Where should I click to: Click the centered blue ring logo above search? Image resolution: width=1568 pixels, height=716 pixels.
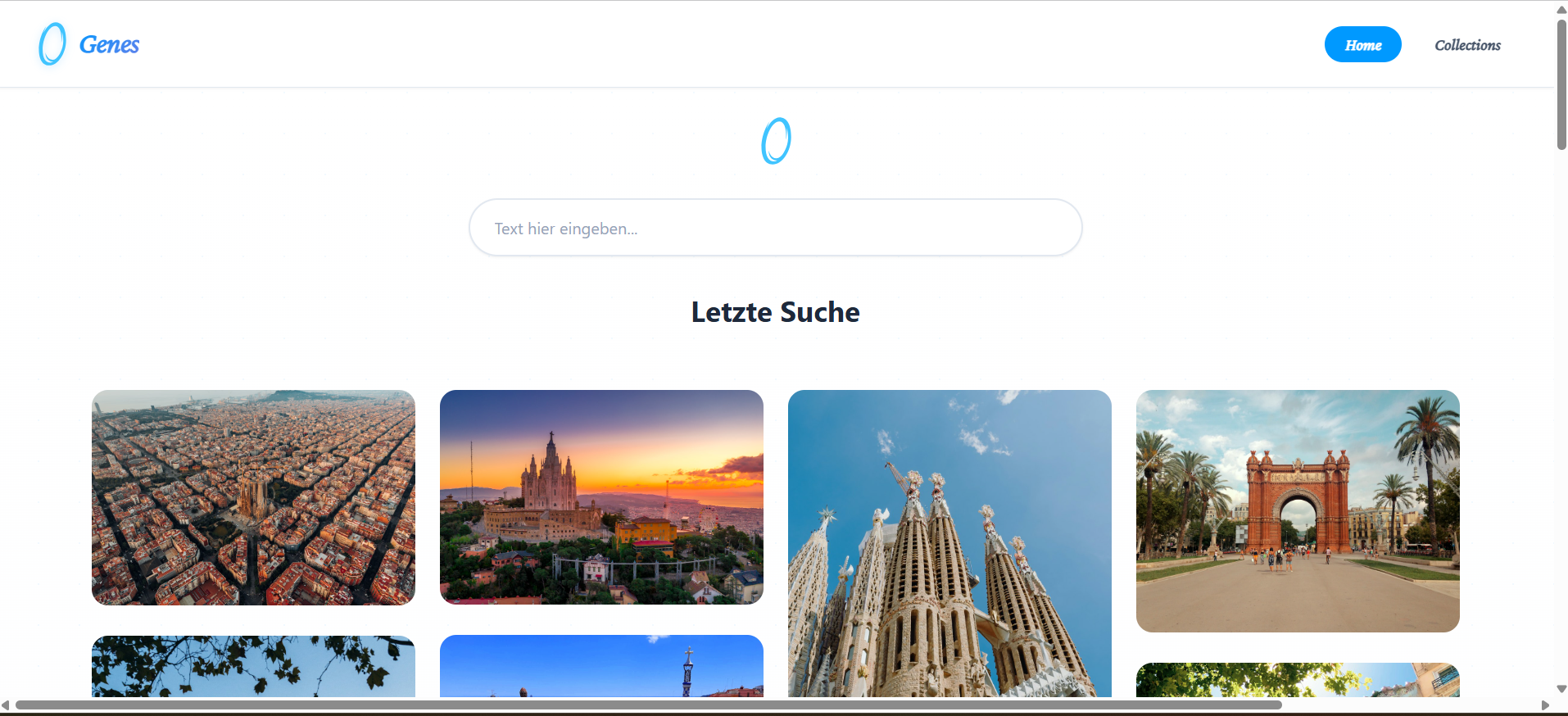click(776, 141)
